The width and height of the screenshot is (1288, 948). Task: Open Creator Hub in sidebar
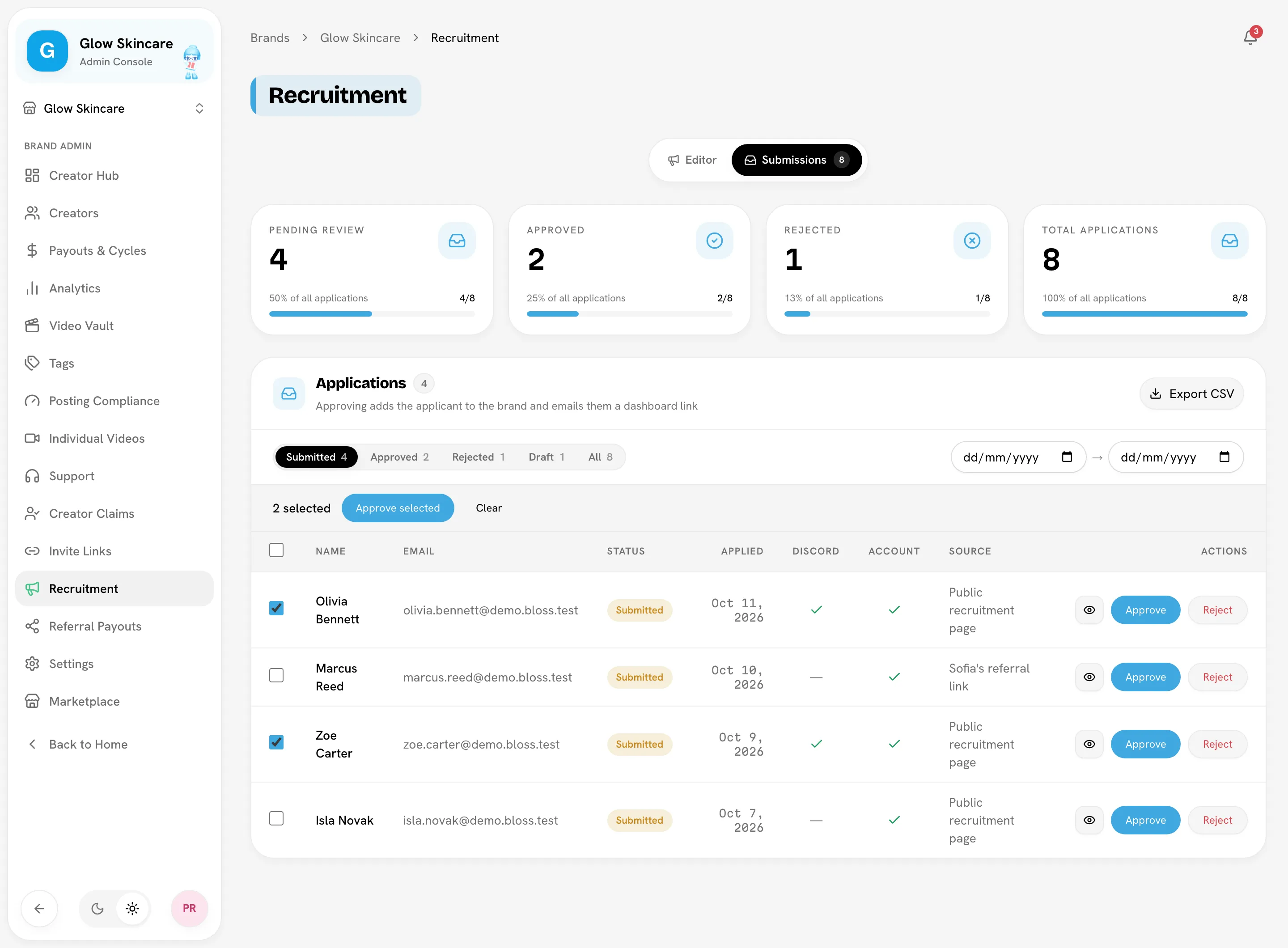[114, 176]
